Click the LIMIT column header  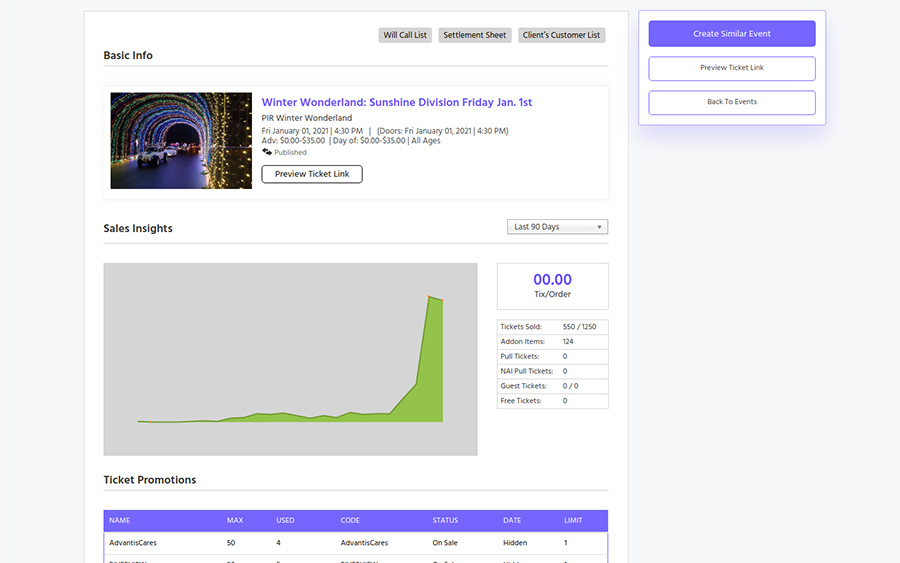573,521
